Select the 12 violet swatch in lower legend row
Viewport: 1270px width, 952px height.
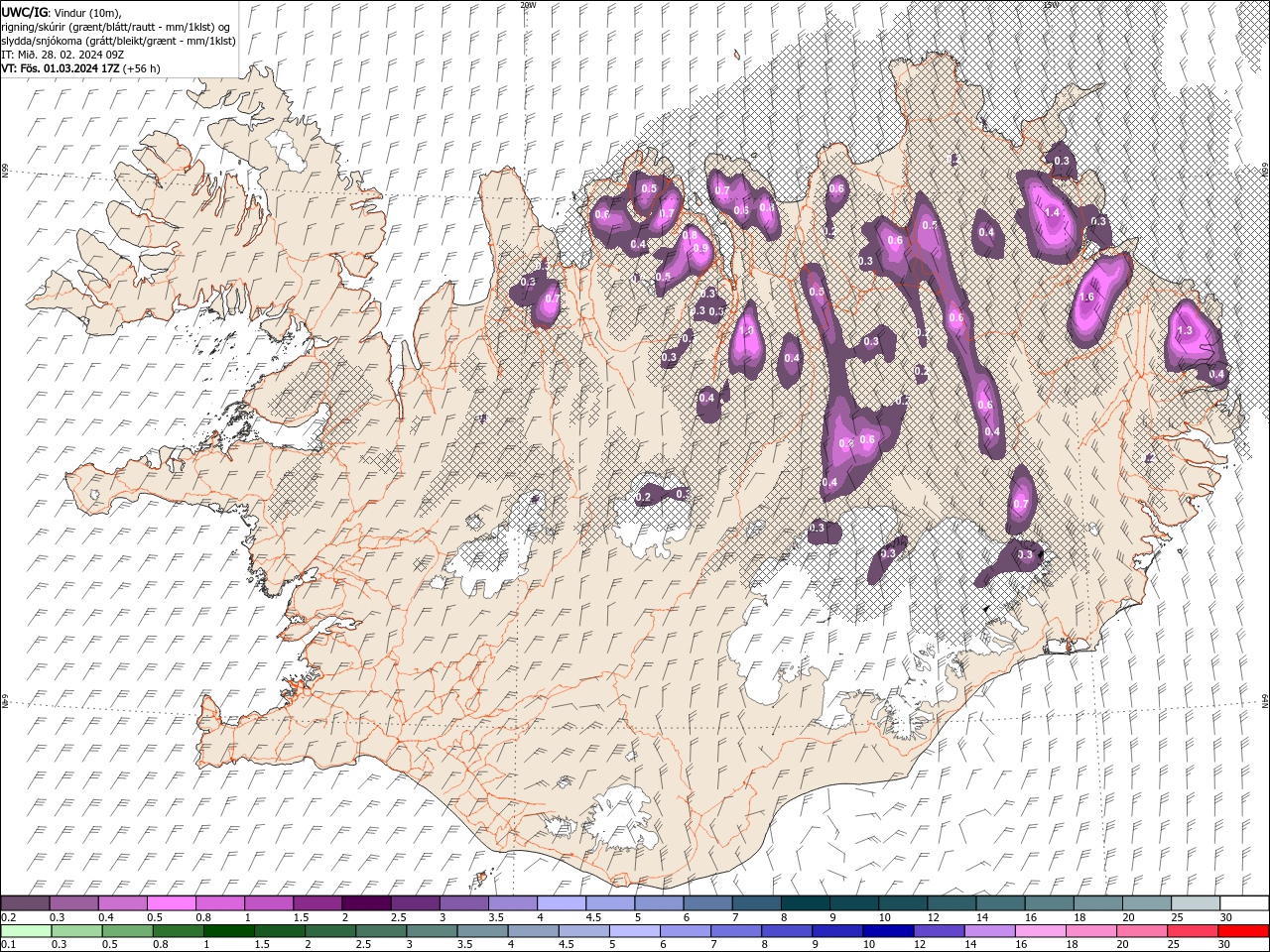[x=939, y=931]
